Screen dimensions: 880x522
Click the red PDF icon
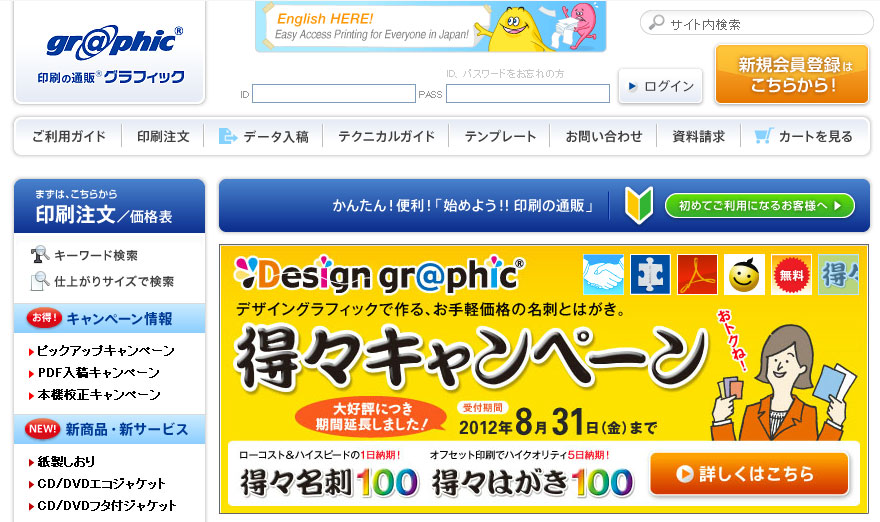[697, 274]
